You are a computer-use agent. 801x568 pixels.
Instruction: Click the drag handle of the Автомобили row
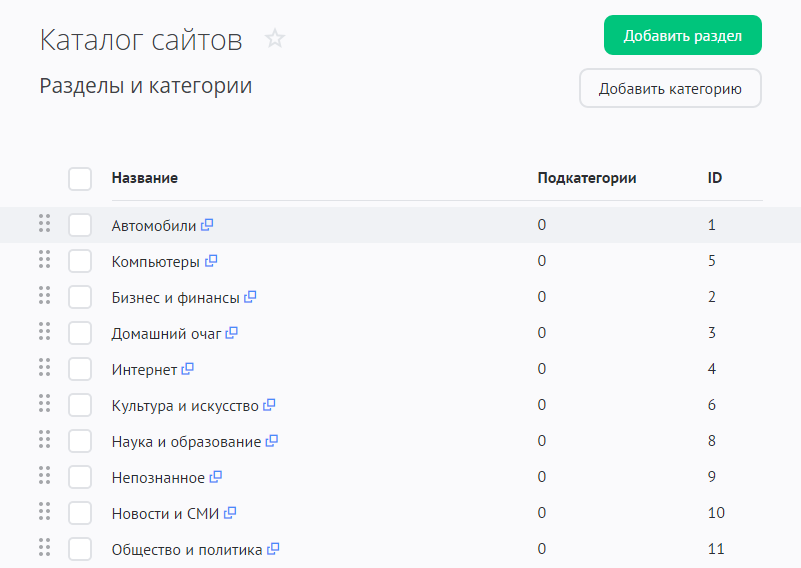point(44,224)
